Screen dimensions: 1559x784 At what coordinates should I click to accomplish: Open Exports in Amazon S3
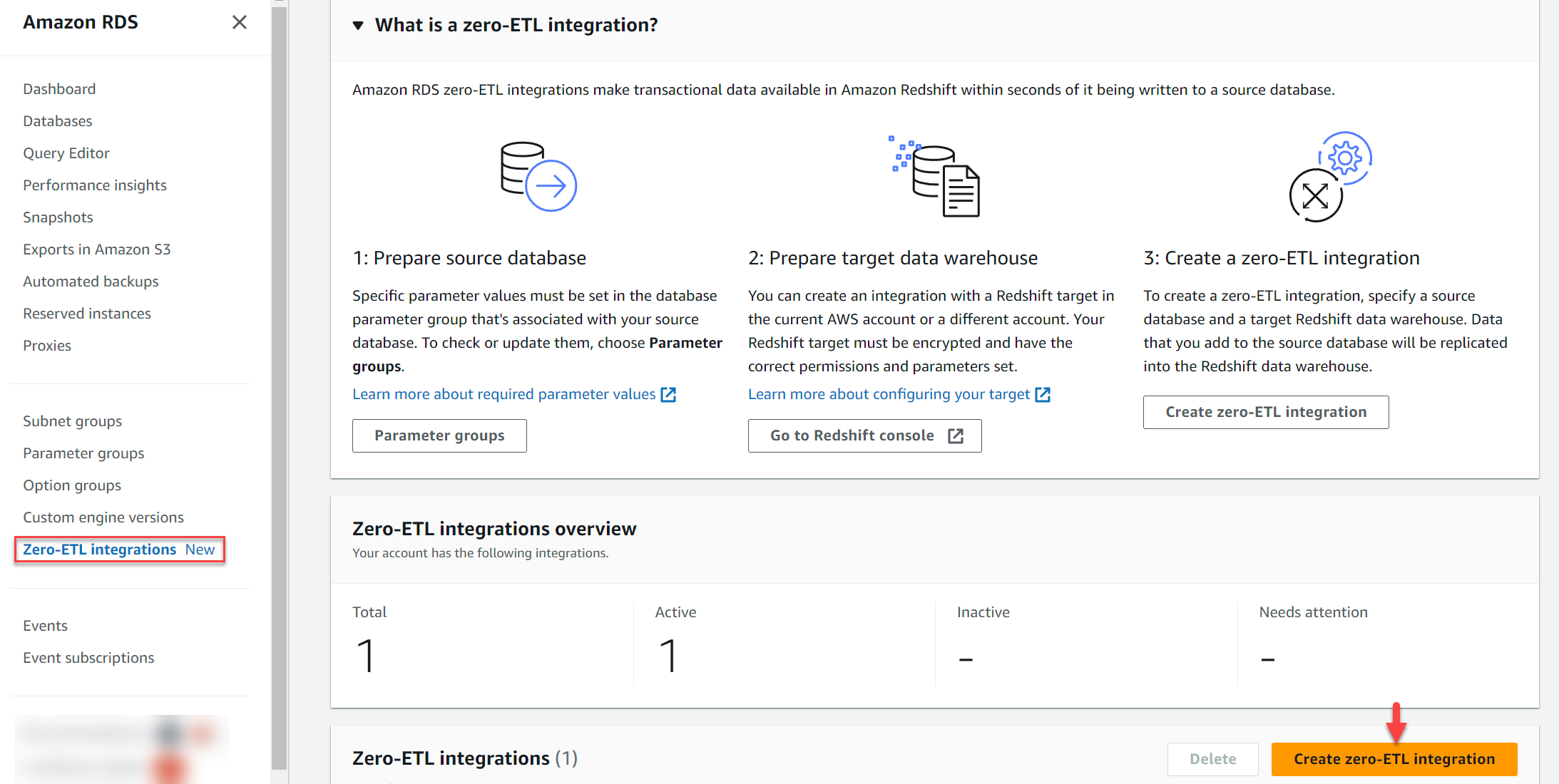[97, 249]
